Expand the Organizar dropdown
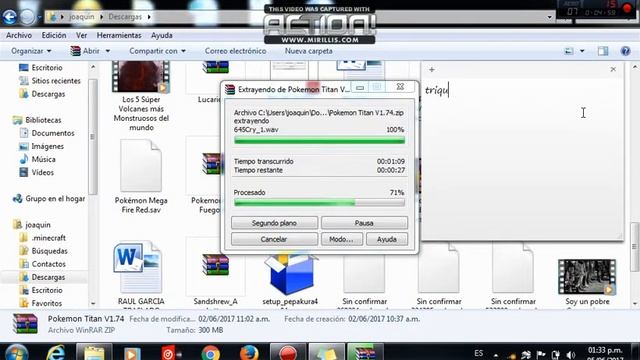 tap(31, 51)
